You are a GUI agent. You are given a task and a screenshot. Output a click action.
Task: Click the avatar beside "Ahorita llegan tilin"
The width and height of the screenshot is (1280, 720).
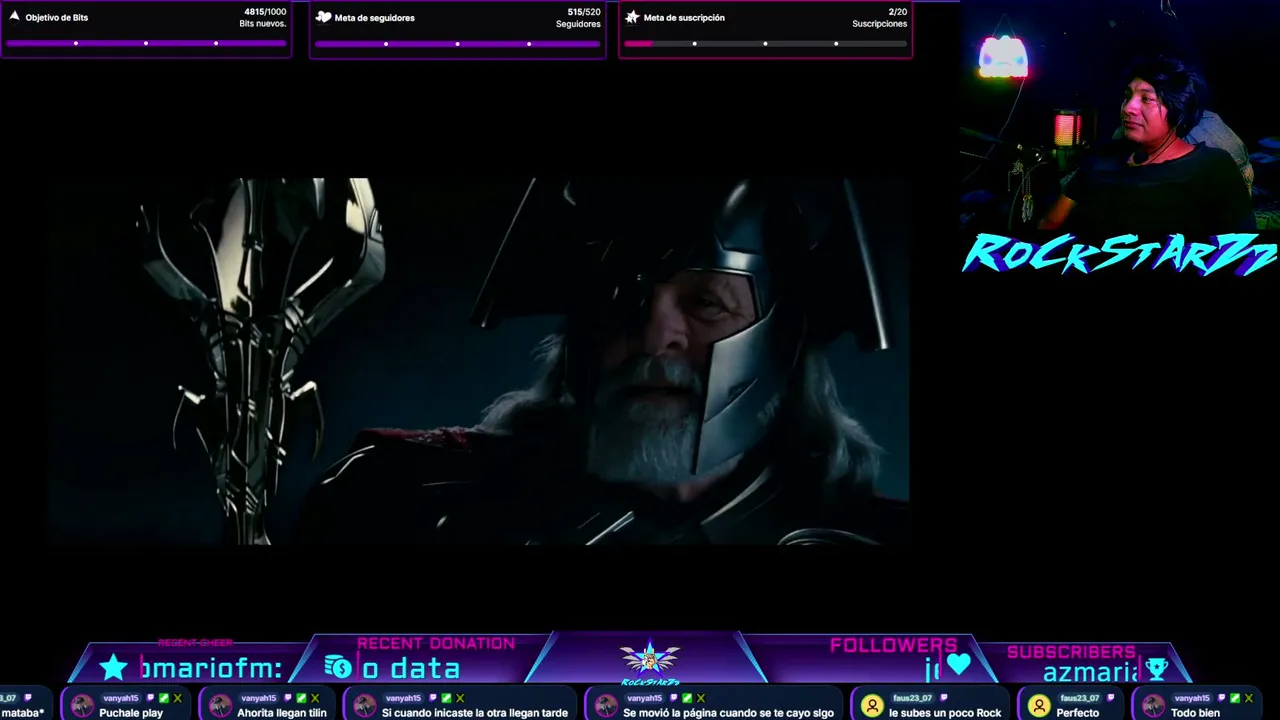(x=220, y=706)
